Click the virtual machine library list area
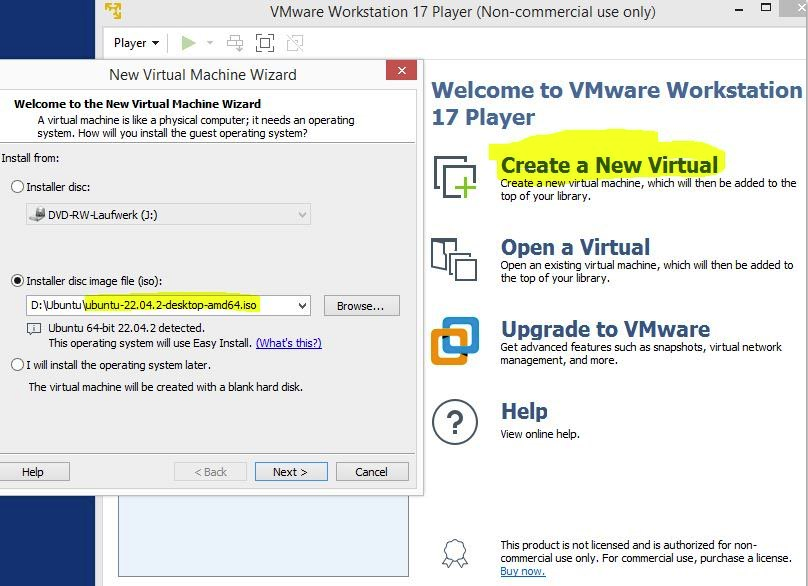This screenshot has width=808, height=586. pos(263,536)
